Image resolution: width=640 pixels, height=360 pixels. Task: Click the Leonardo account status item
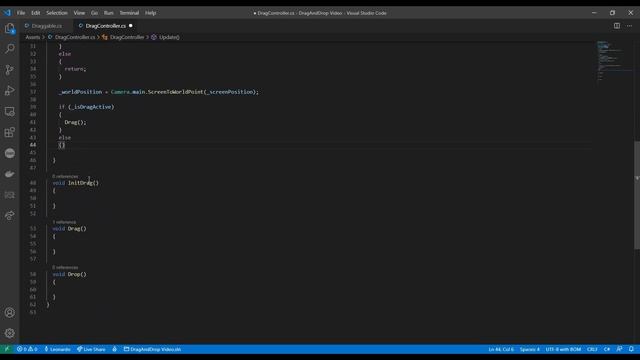(57, 349)
